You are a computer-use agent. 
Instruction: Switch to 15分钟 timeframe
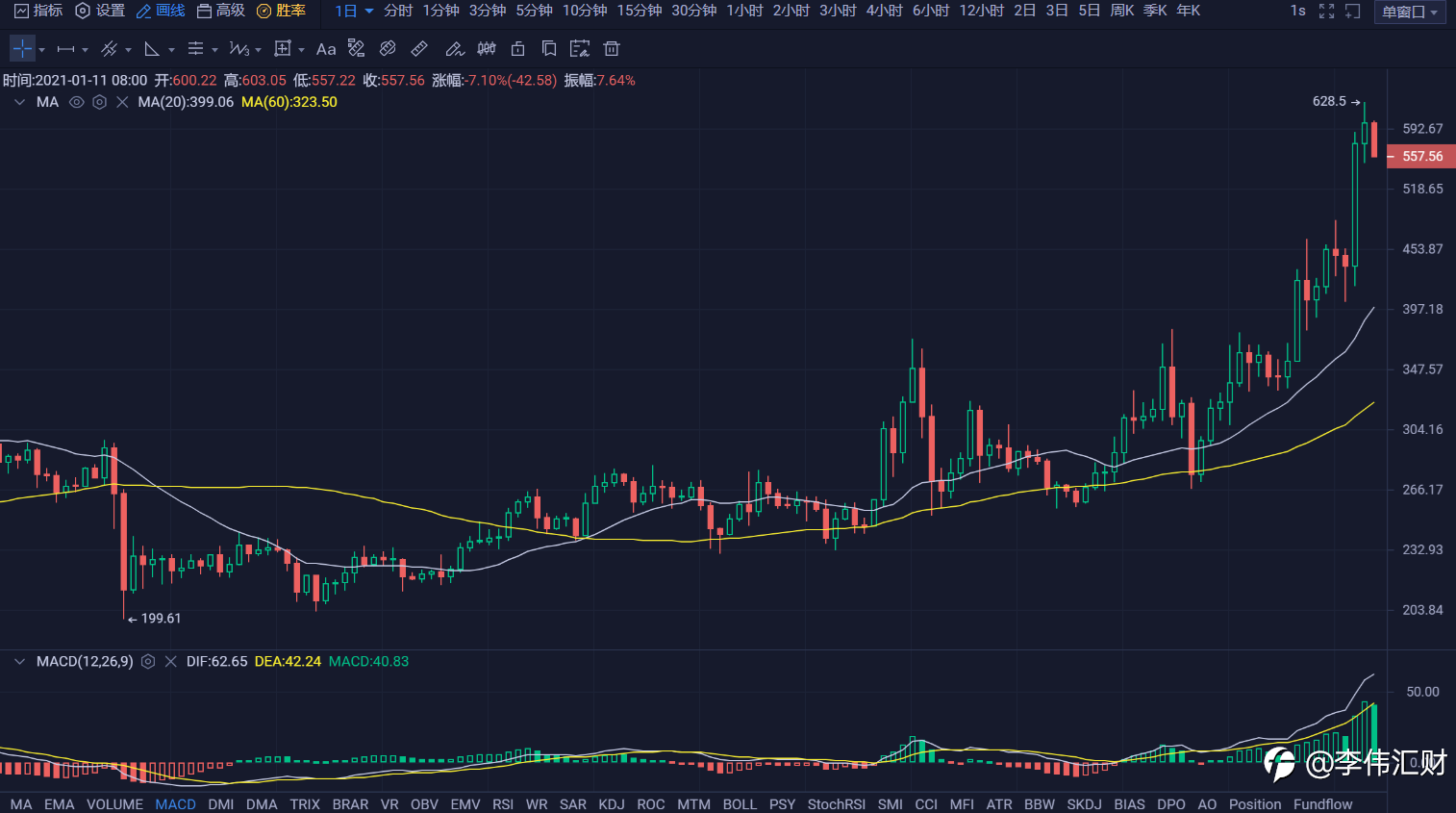point(640,11)
